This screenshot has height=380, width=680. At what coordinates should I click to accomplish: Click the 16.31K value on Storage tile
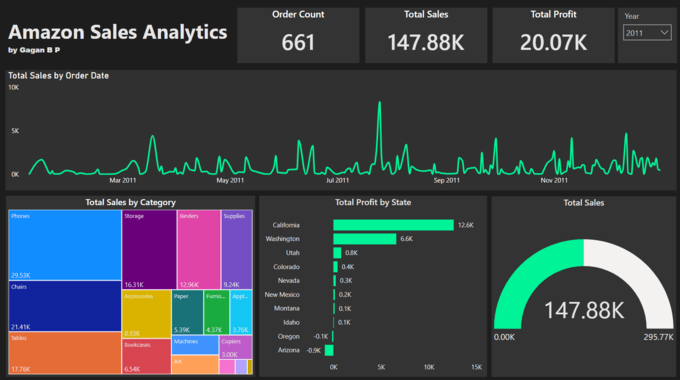coord(134,285)
